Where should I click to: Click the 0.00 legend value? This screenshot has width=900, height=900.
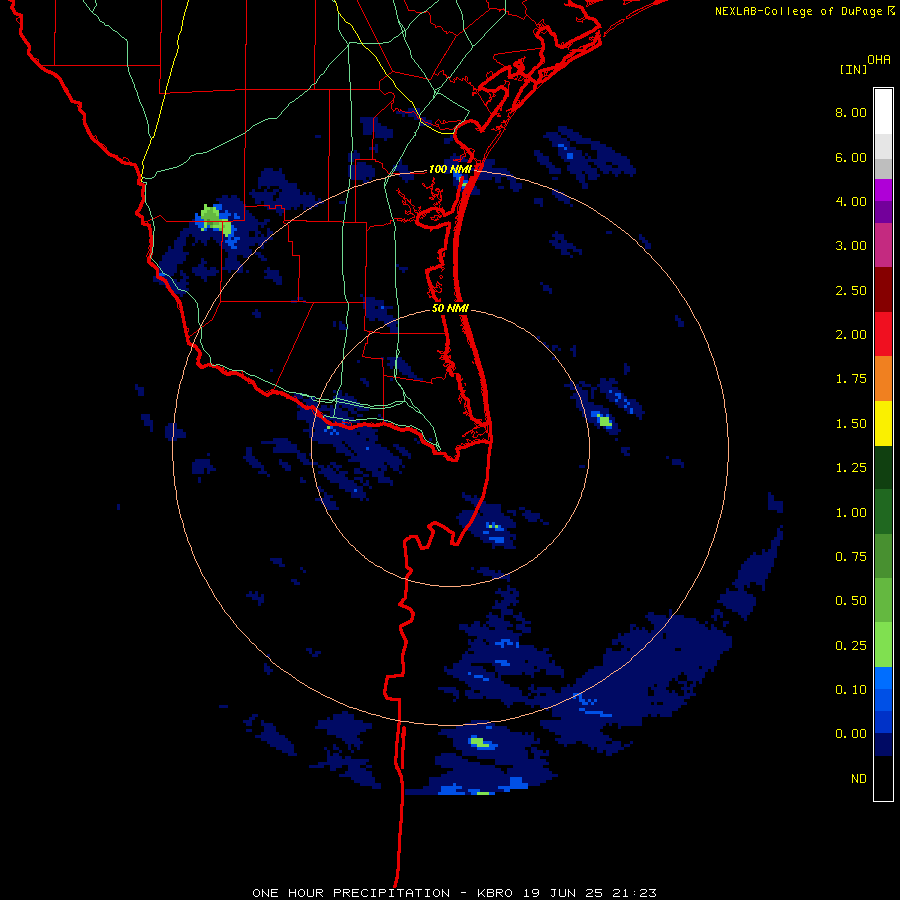tap(851, 734)
